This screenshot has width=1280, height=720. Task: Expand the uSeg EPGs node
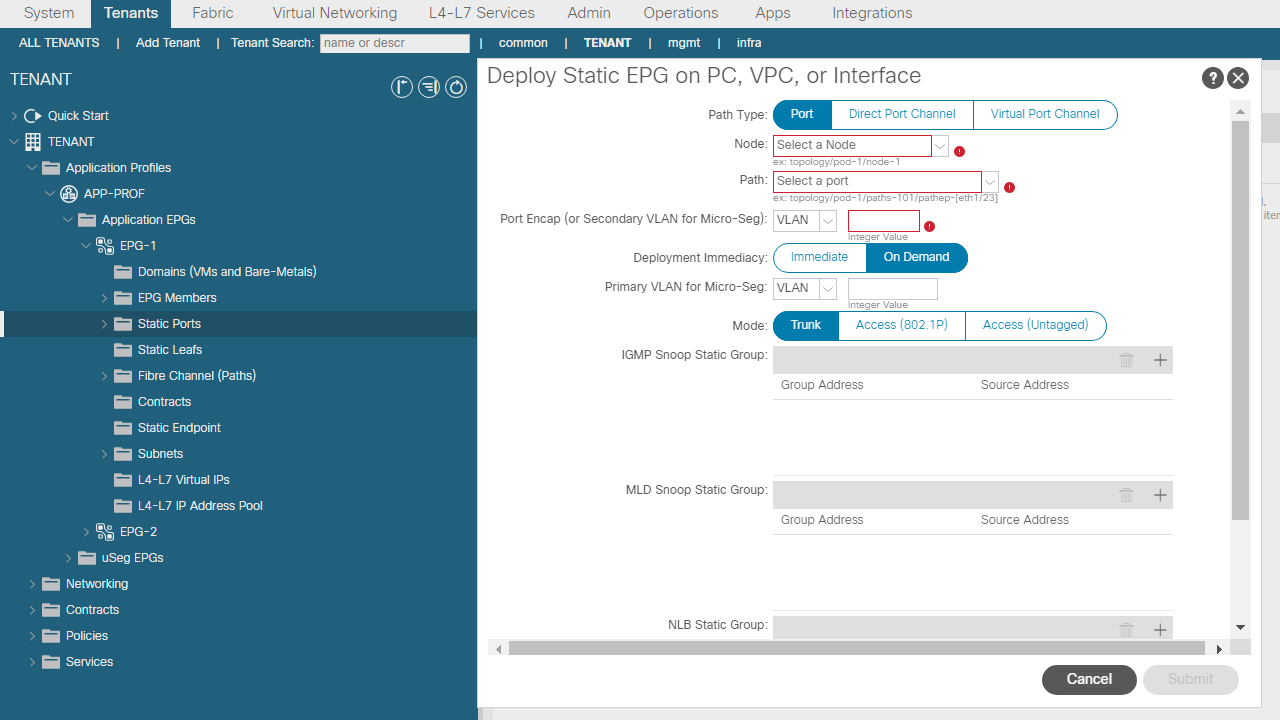pos(68,558)
